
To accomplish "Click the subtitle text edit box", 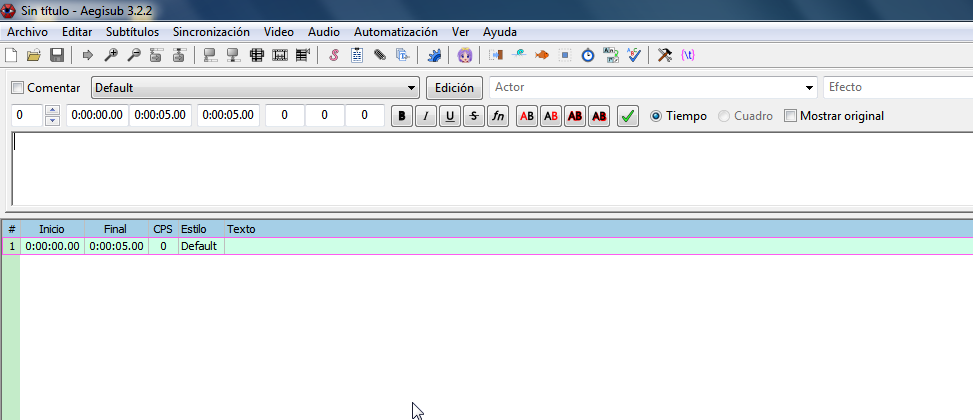I will point(492,169).
